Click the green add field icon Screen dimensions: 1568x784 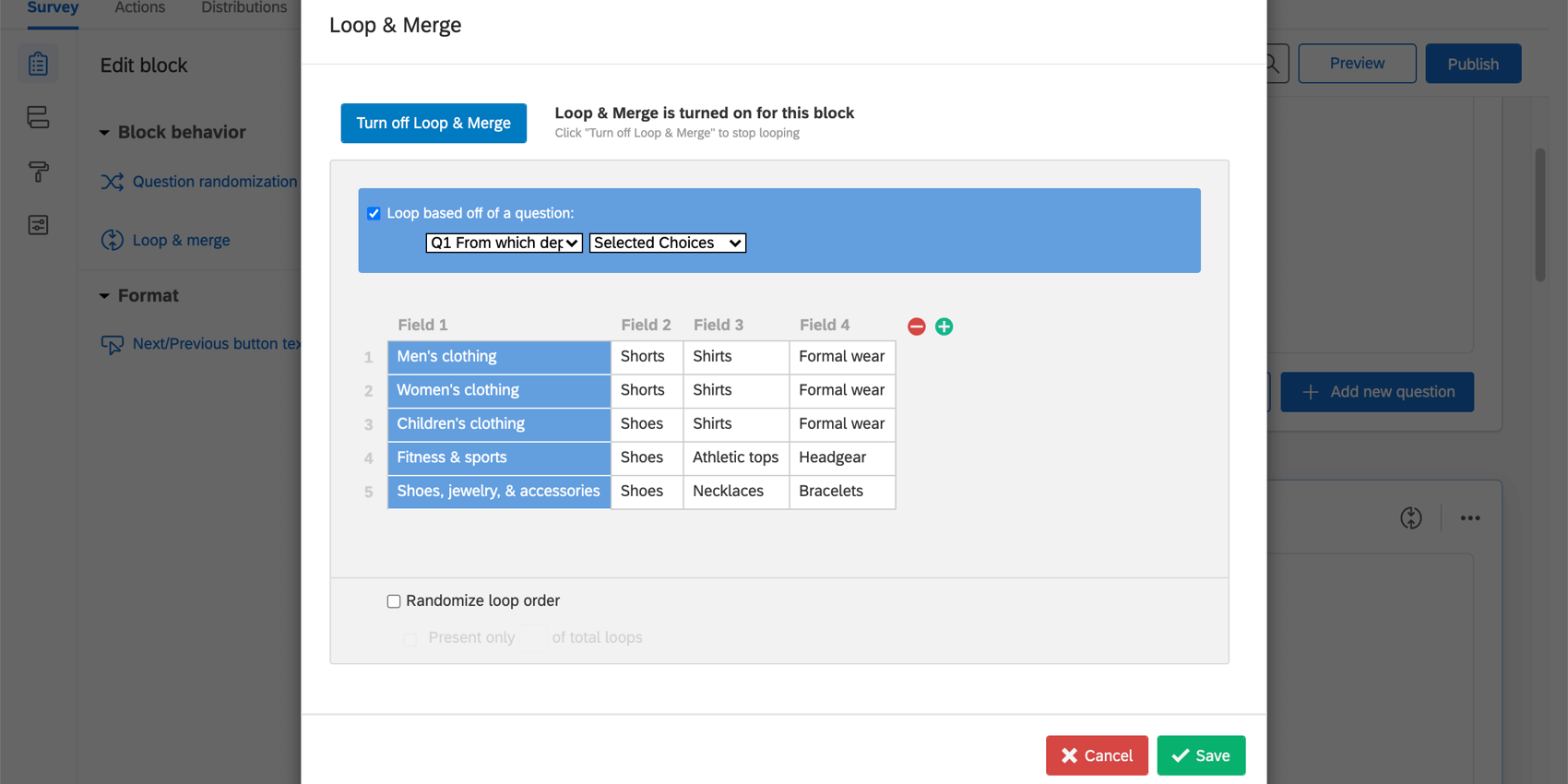(944, 327)
